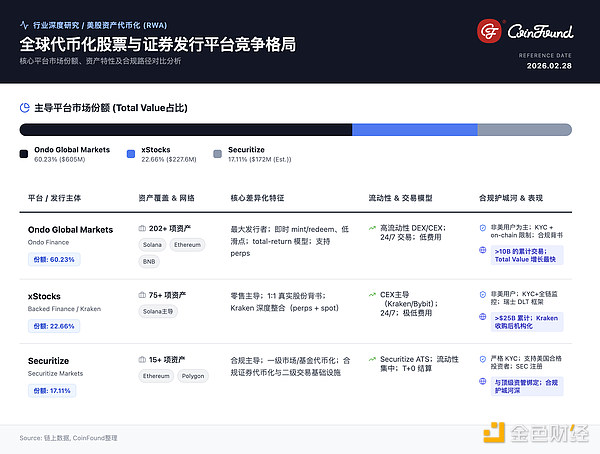600x454 pixels.
Task: Click the BNB network tag
Action: 149,259
